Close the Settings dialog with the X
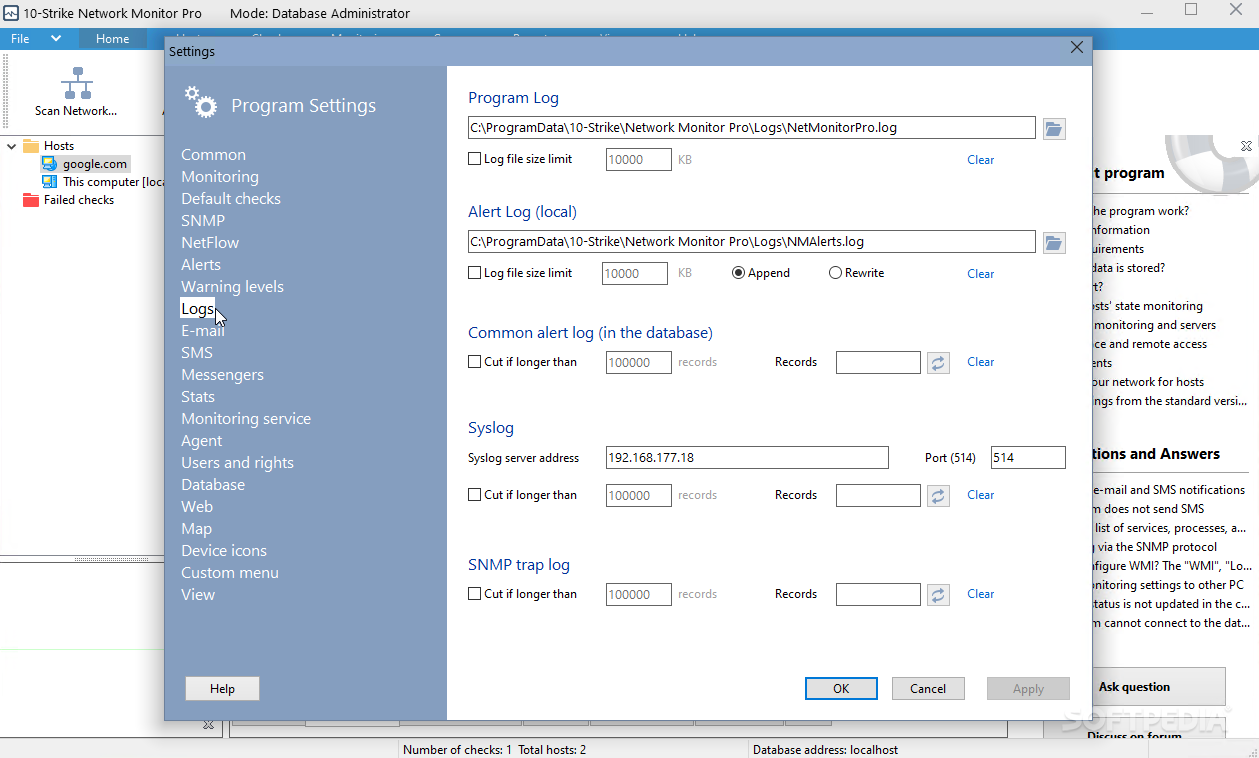 click(1077, 48)
